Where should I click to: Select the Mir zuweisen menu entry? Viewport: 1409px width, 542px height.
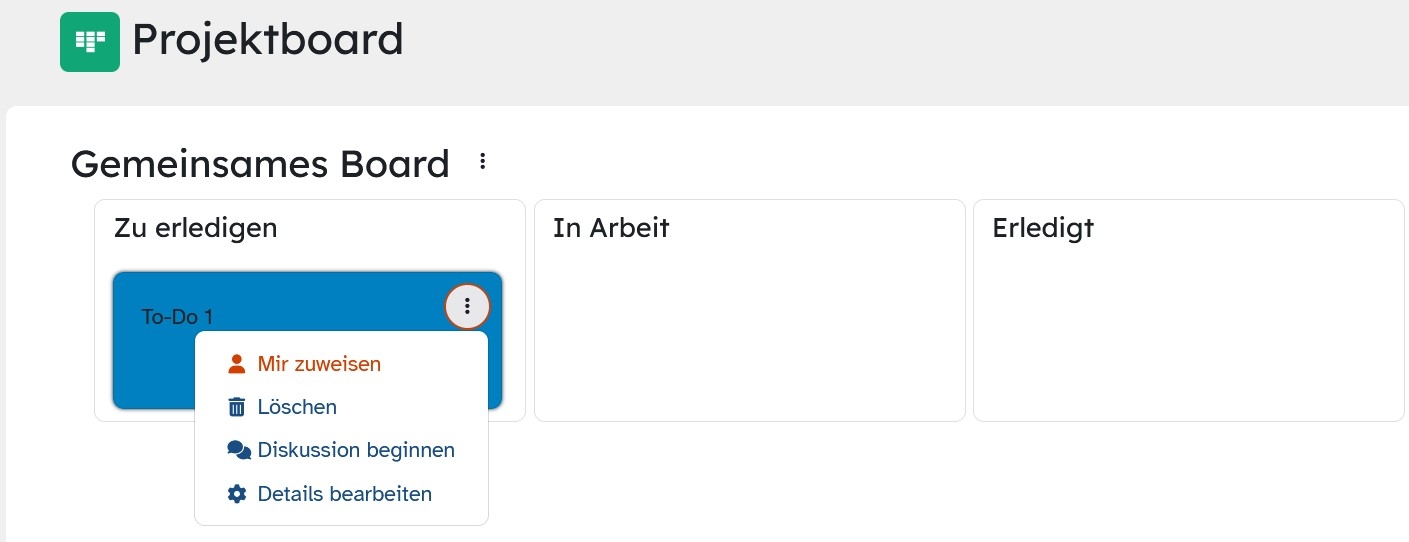(x=319, y=364)
